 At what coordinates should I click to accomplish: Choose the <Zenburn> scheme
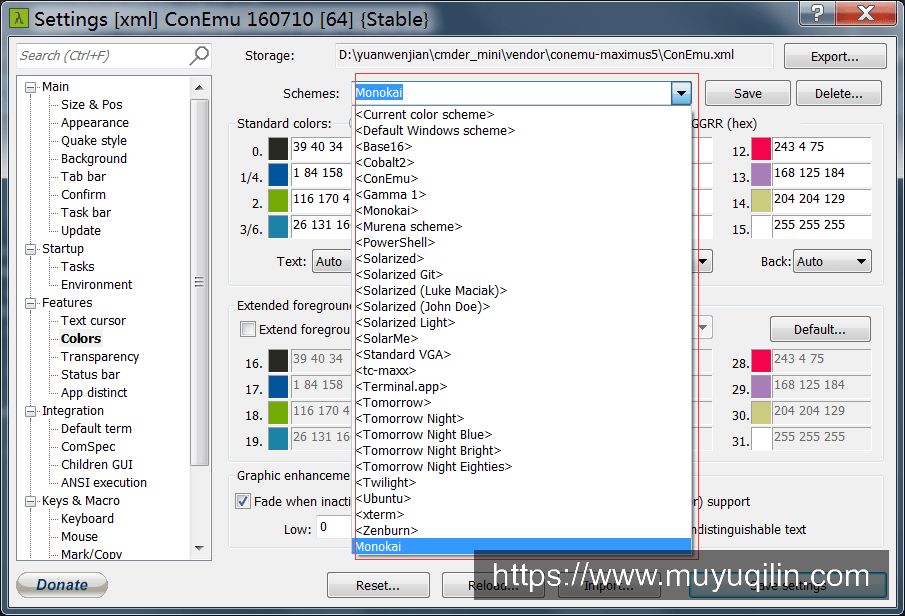click(x=387, y=530)
